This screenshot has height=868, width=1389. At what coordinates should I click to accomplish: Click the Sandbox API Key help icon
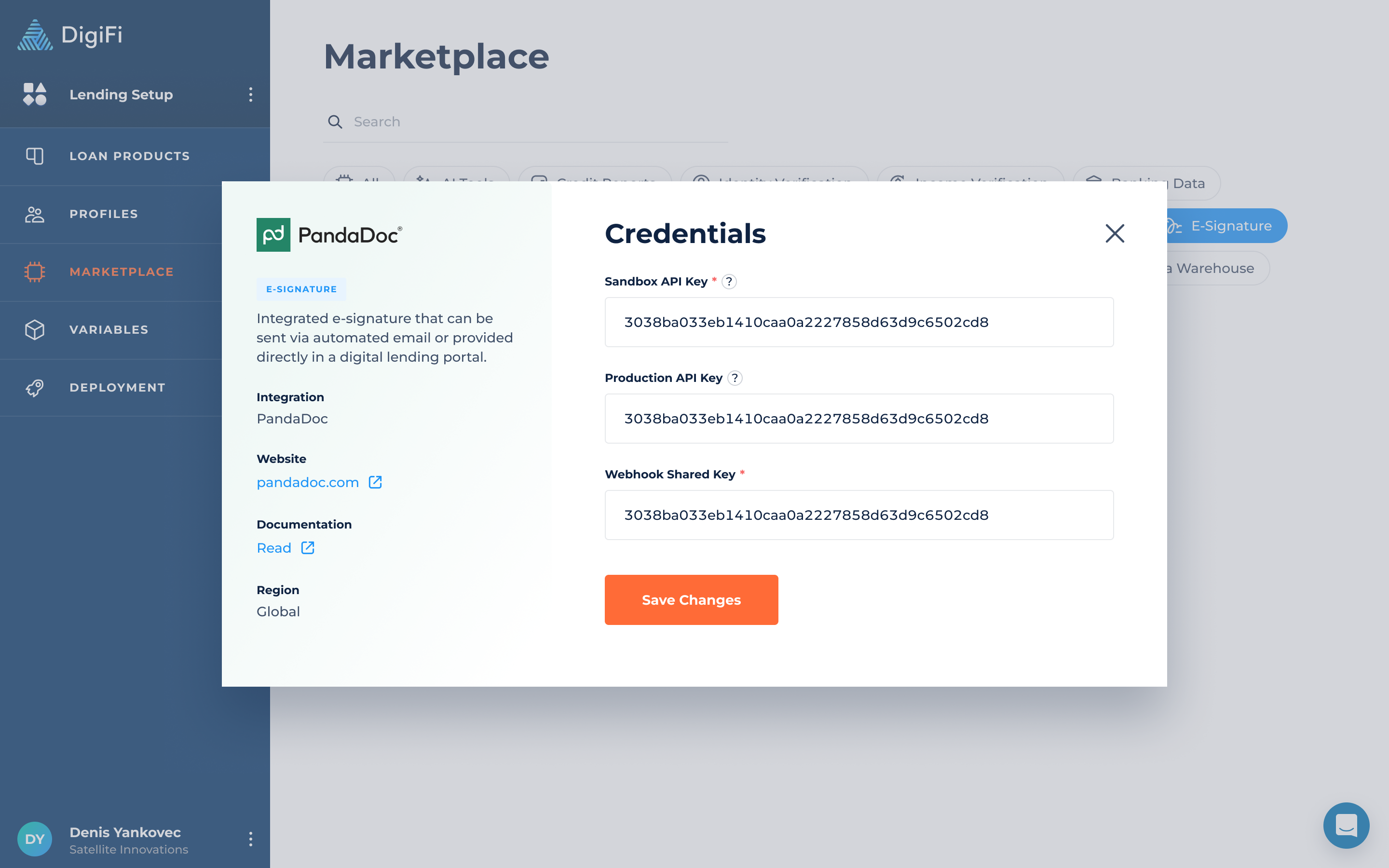pyautogui.click(x=729, y=281)
